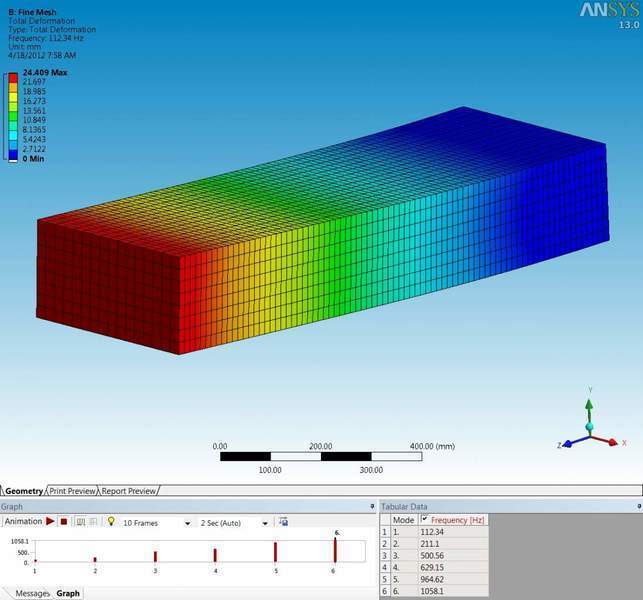Screen dimensions: 643x600
Task: Select frequency cell 211.1
Action: (x=453, y=544)
